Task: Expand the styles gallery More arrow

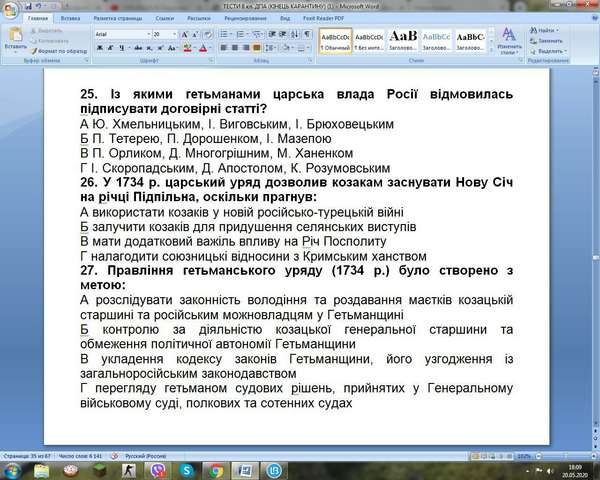Action: 491,50
